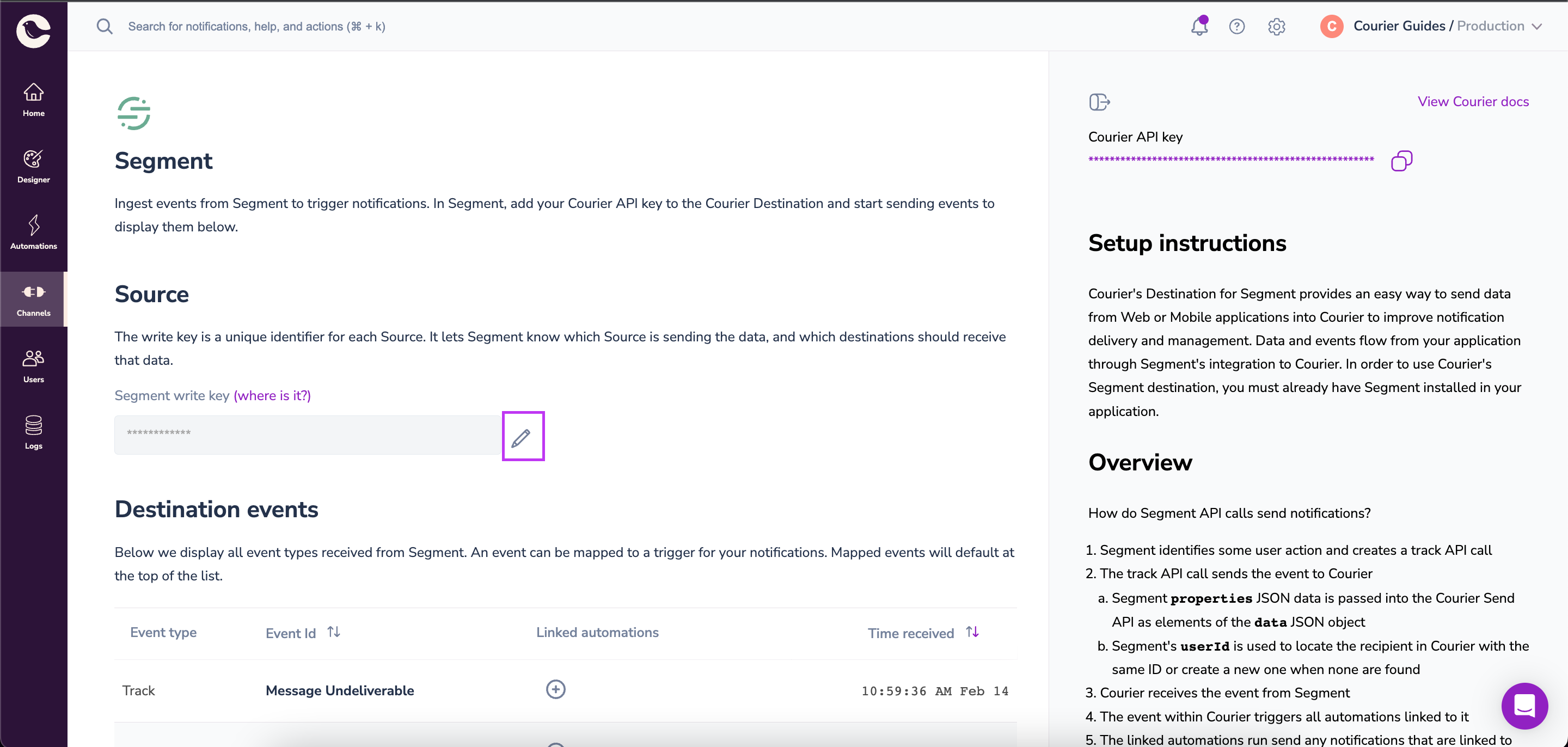Screen dimensions: 1568x747
Task: Open Logs in the sidebar
Action: click(x=33, y=433)
